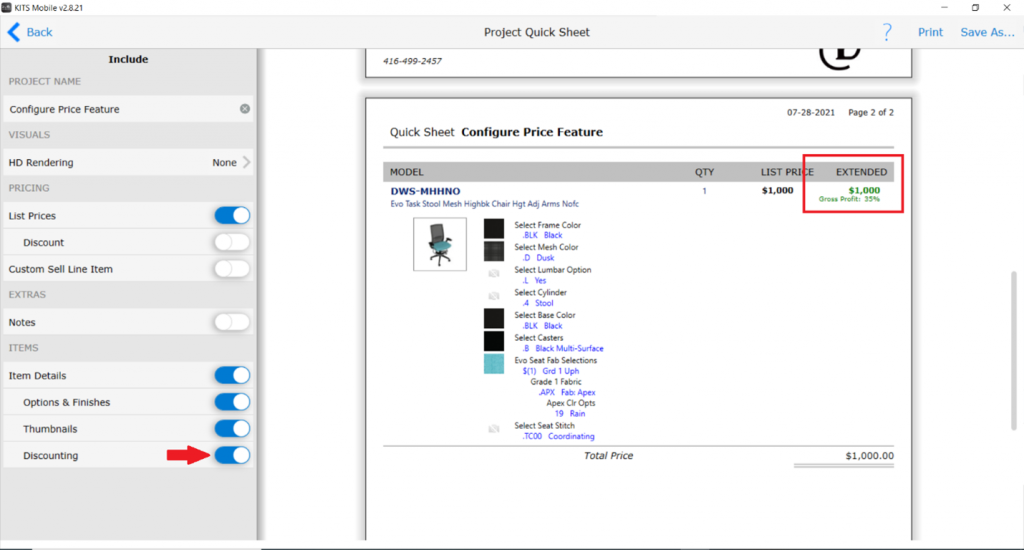Click the Print button

click(x=930, y=32)
